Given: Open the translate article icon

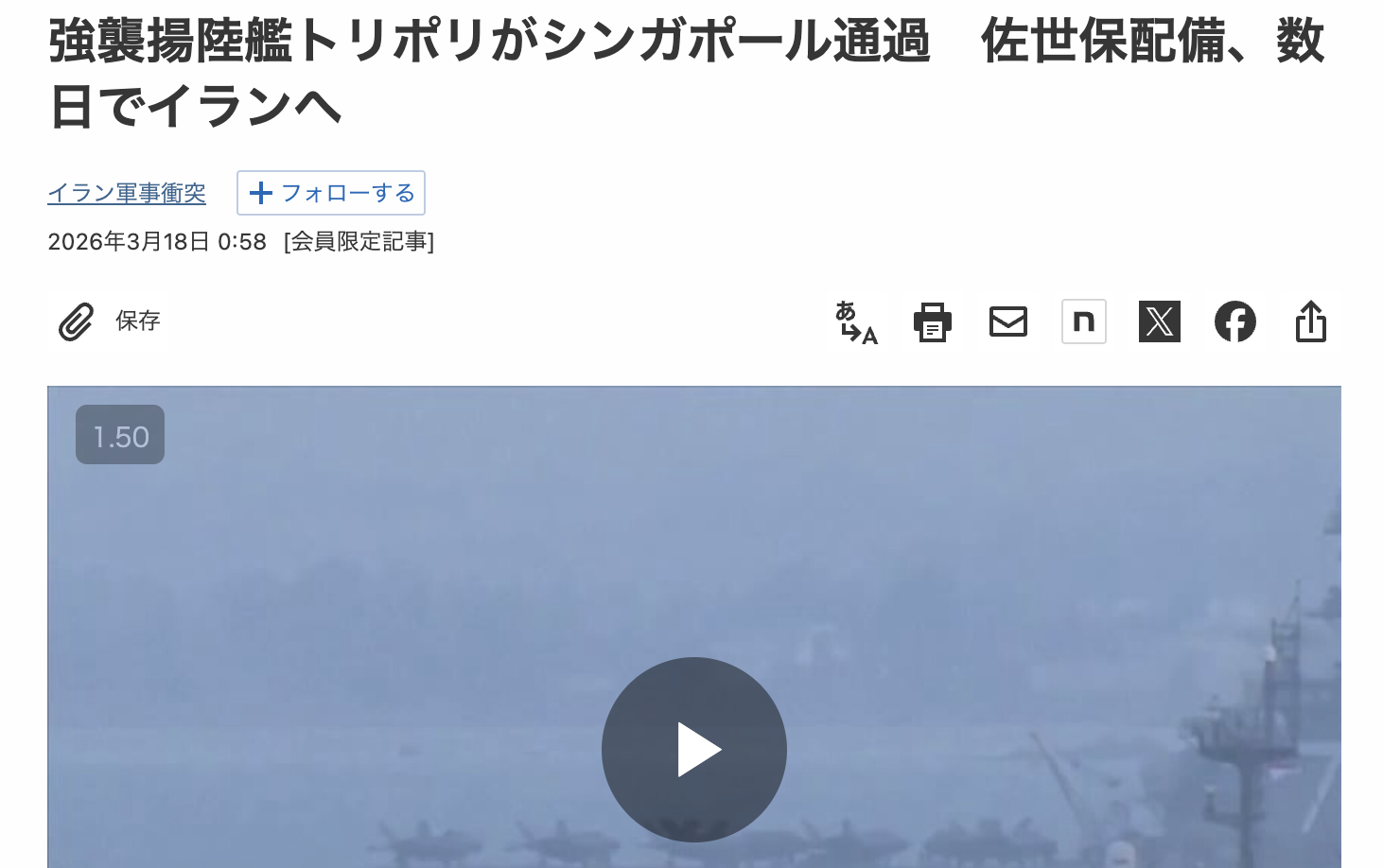Looking at the screenshot, I should pyautogui.click(x=856, y=322).
